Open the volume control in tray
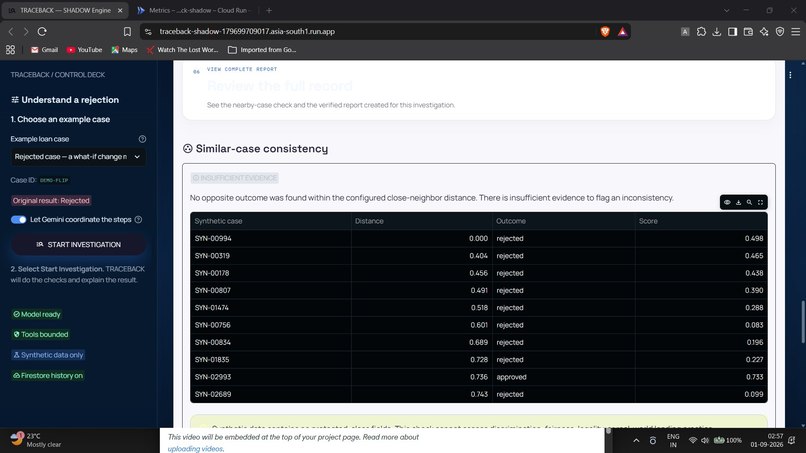Image resolution: width=806 pixels, height=453 pixels. [x=705, y=440]
